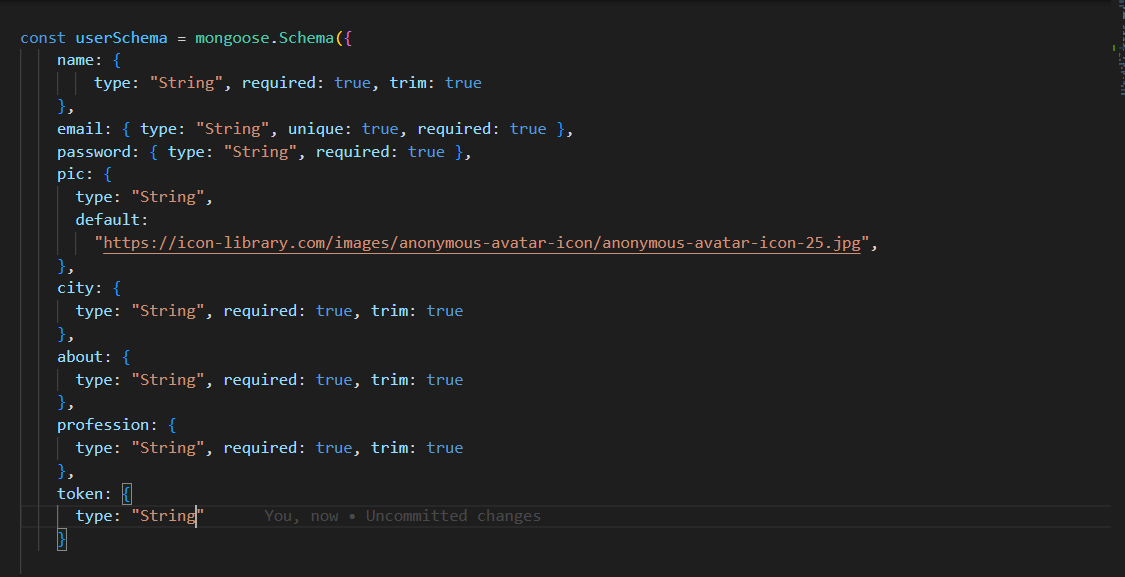Viewport: 1125px width, 577px height.
Task: Click the green change marker in the overview ruler
Action: 1113,48
